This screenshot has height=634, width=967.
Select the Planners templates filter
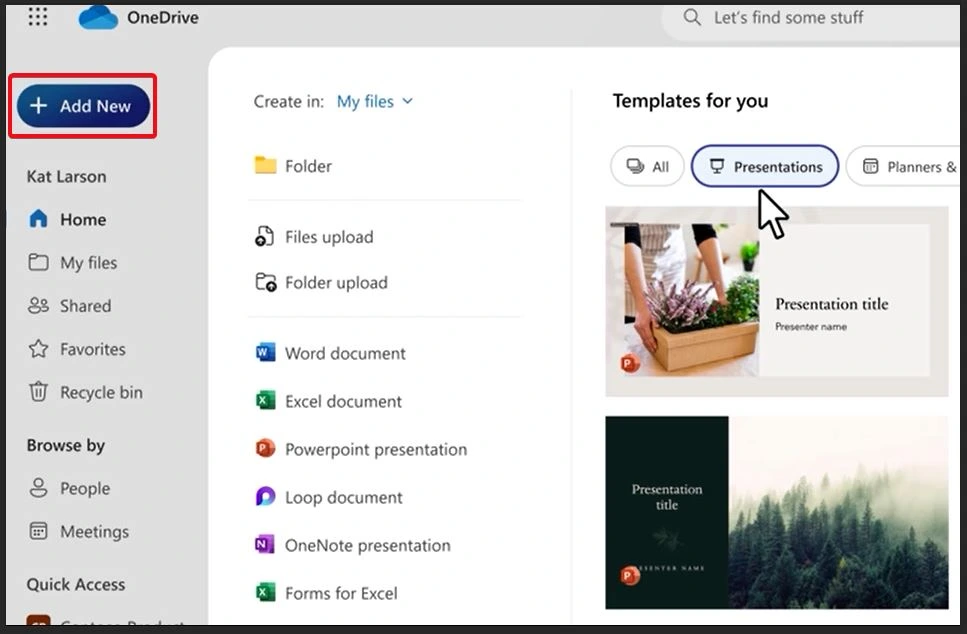[905, 167]
